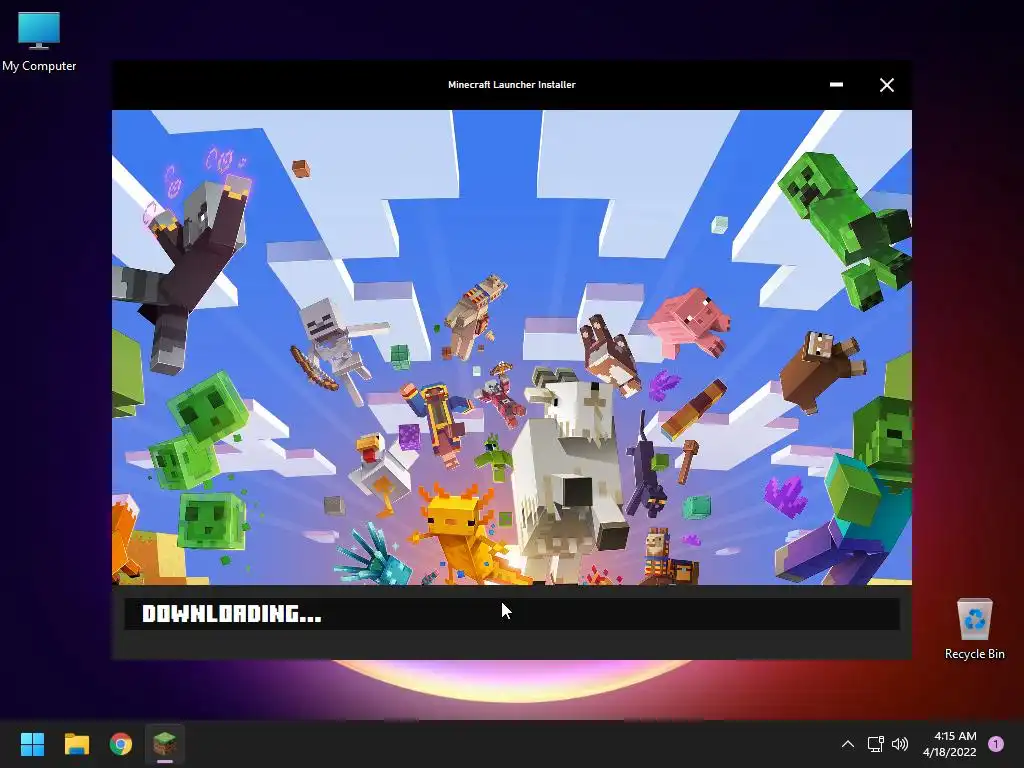1024x768 pixels.
Task: Click the Downloading progress bar
Action: (512, 614)
